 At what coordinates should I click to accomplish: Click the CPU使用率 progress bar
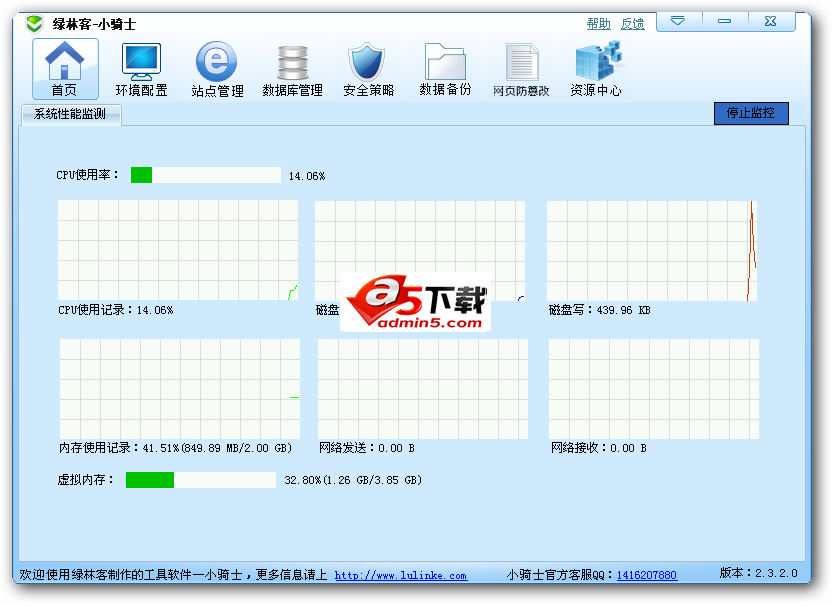coord(206,175)
